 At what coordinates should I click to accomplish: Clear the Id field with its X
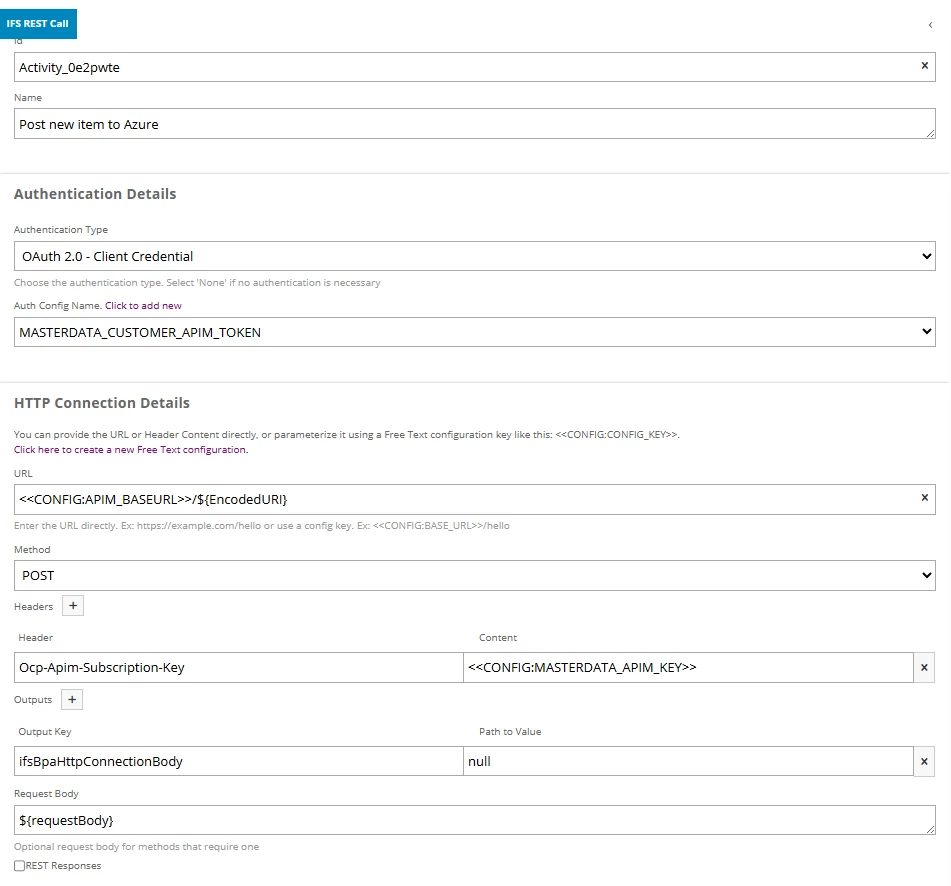(924, 66)
